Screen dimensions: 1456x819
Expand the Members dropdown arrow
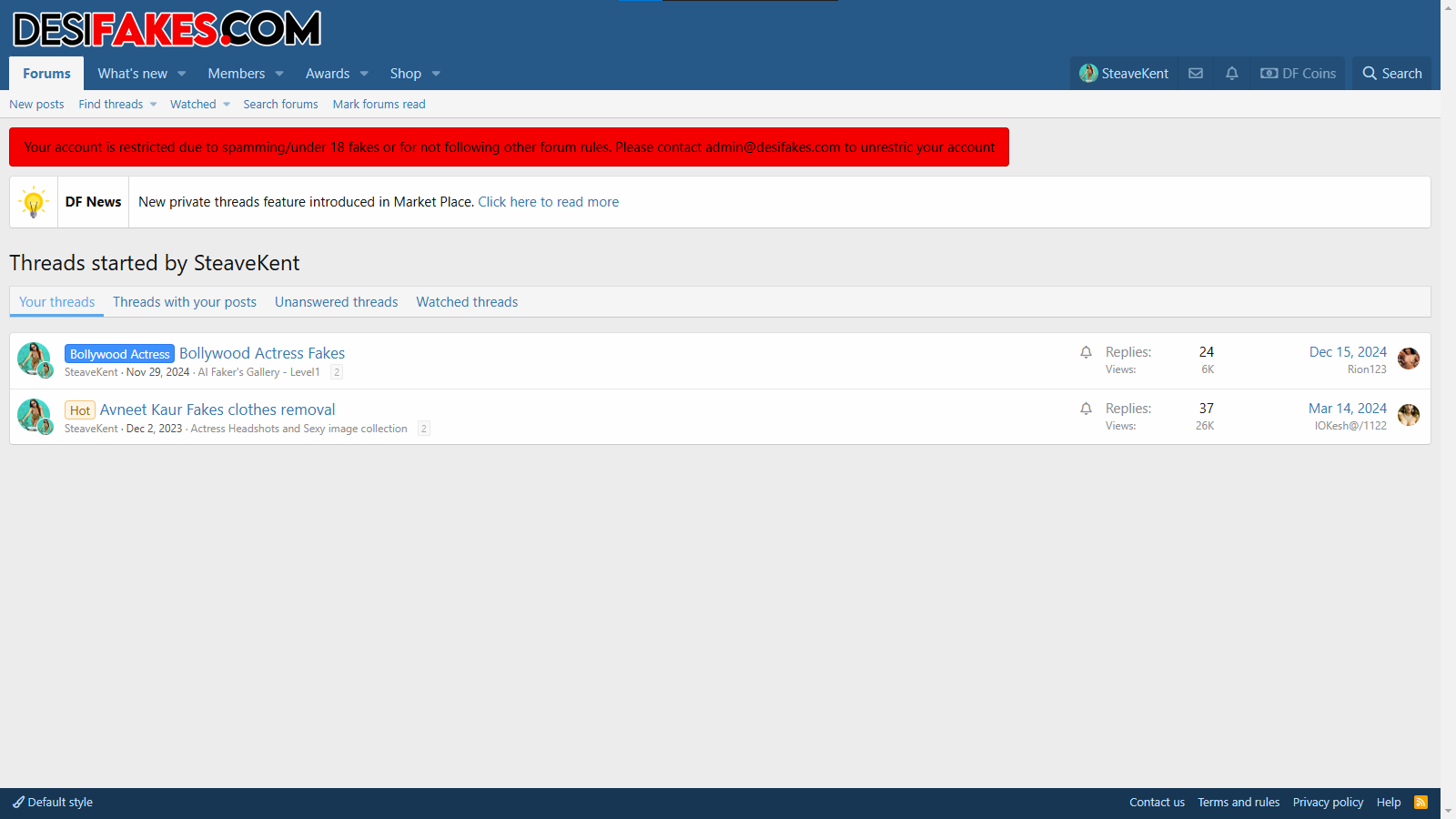click(279, 74)
